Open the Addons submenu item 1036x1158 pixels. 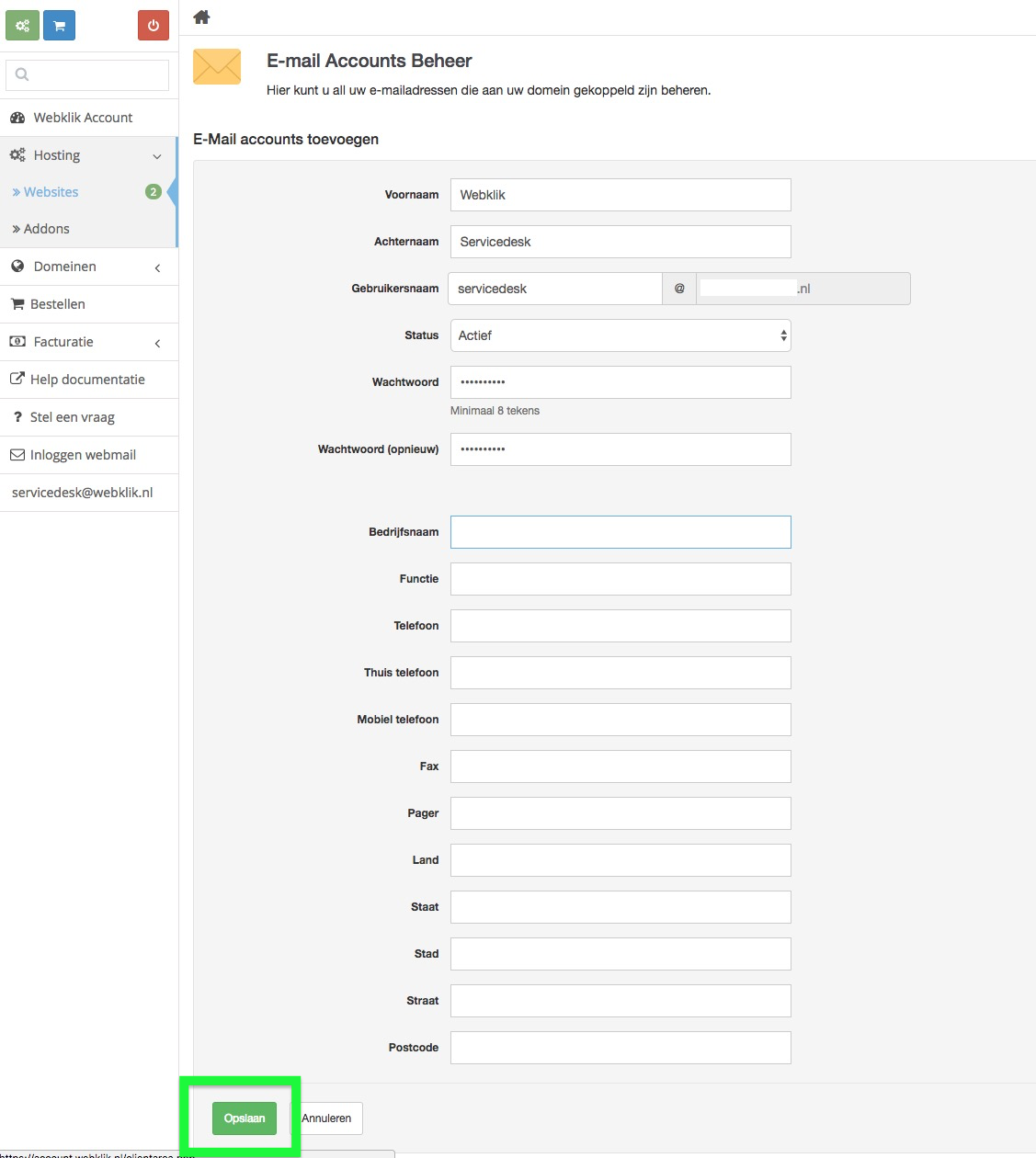pos(47,229)
